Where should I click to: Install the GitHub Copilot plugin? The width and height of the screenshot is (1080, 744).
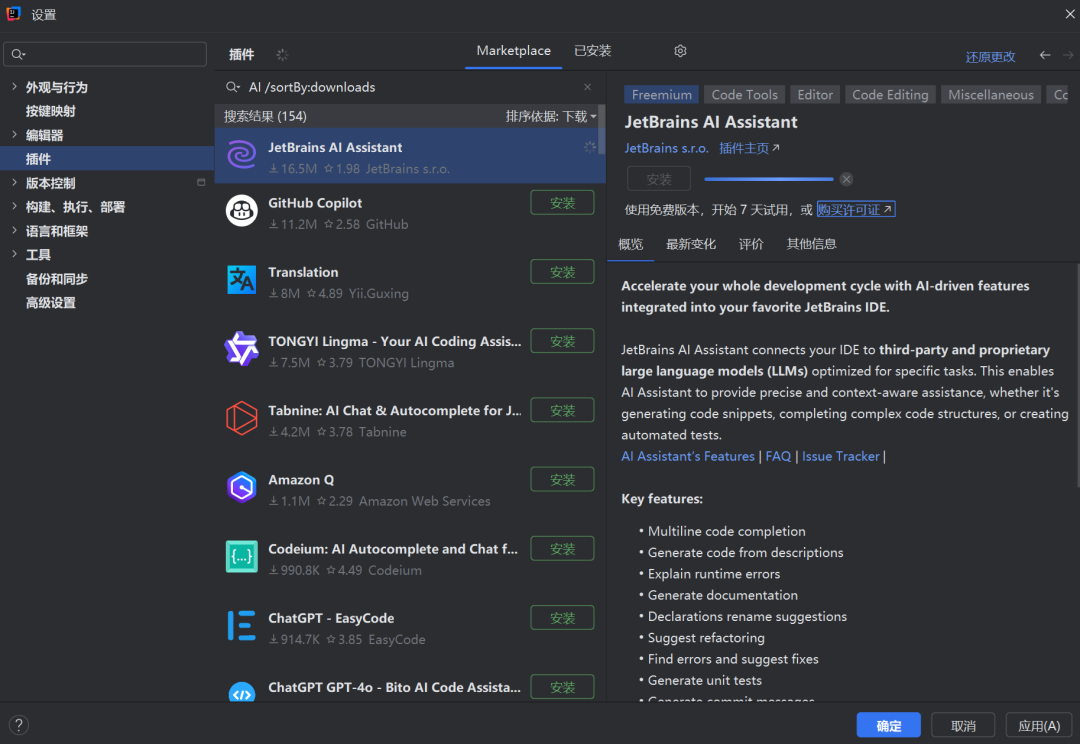[562, 203]
